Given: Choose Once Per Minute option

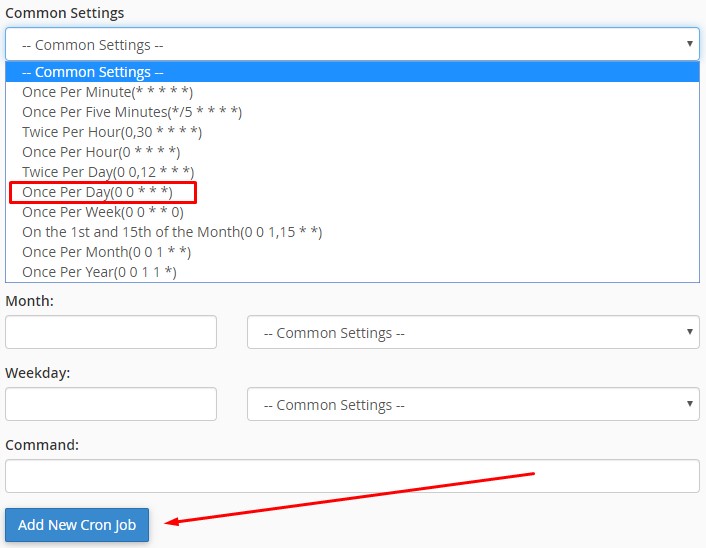Looking at the screenshot, I should coord(107,92).
